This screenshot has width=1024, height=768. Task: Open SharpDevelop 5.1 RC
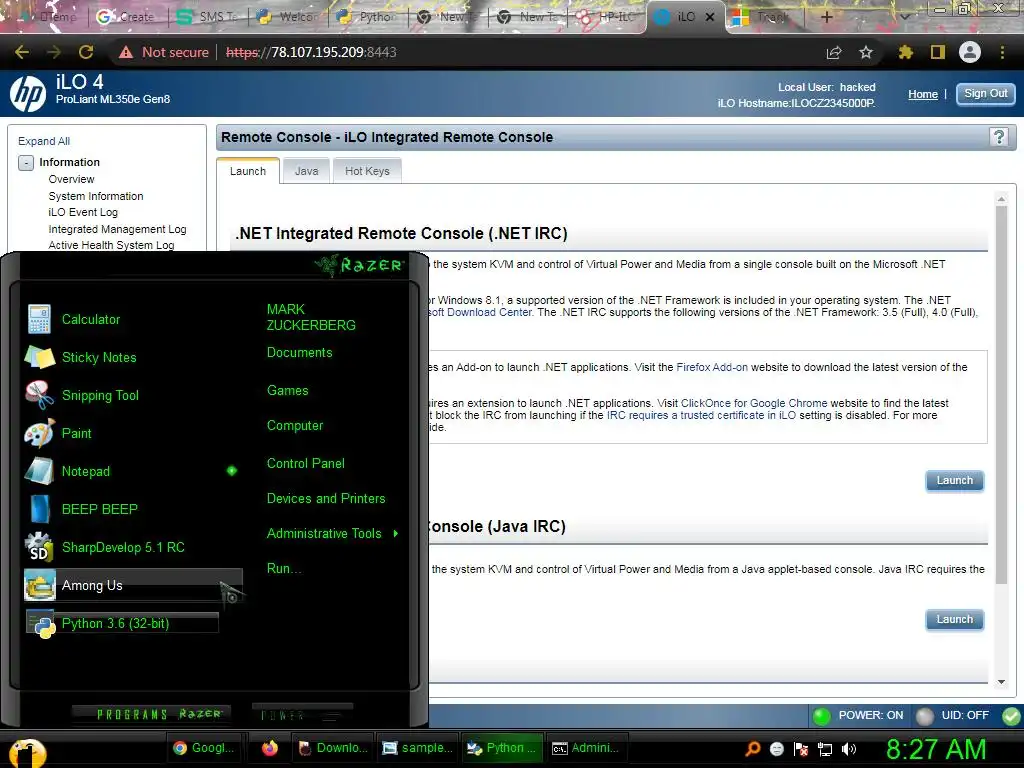click(123, 547)
